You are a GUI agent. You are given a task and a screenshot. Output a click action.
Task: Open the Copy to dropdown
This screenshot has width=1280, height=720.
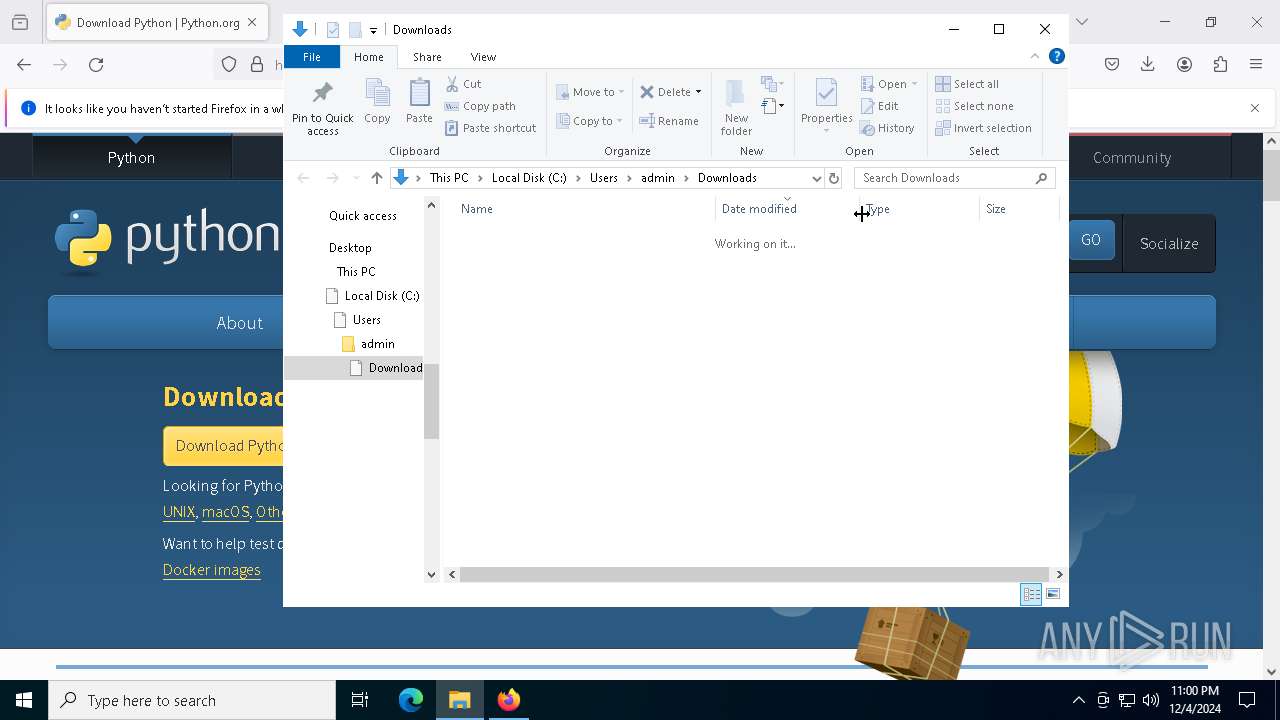(x=590, y=121)
